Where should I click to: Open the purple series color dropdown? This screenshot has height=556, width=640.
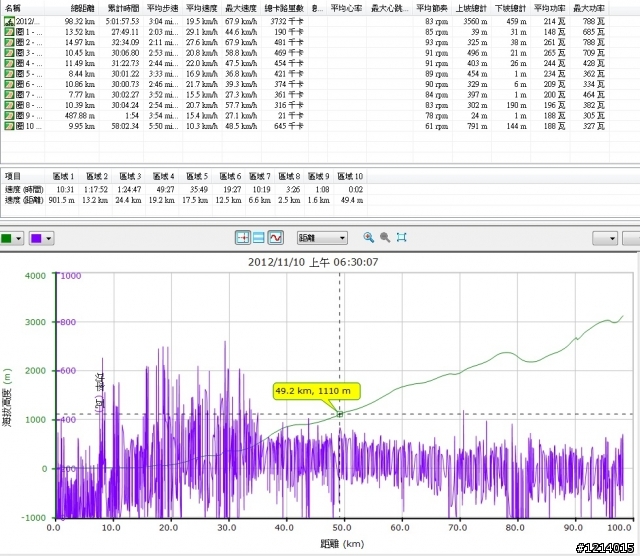point(50,238)
